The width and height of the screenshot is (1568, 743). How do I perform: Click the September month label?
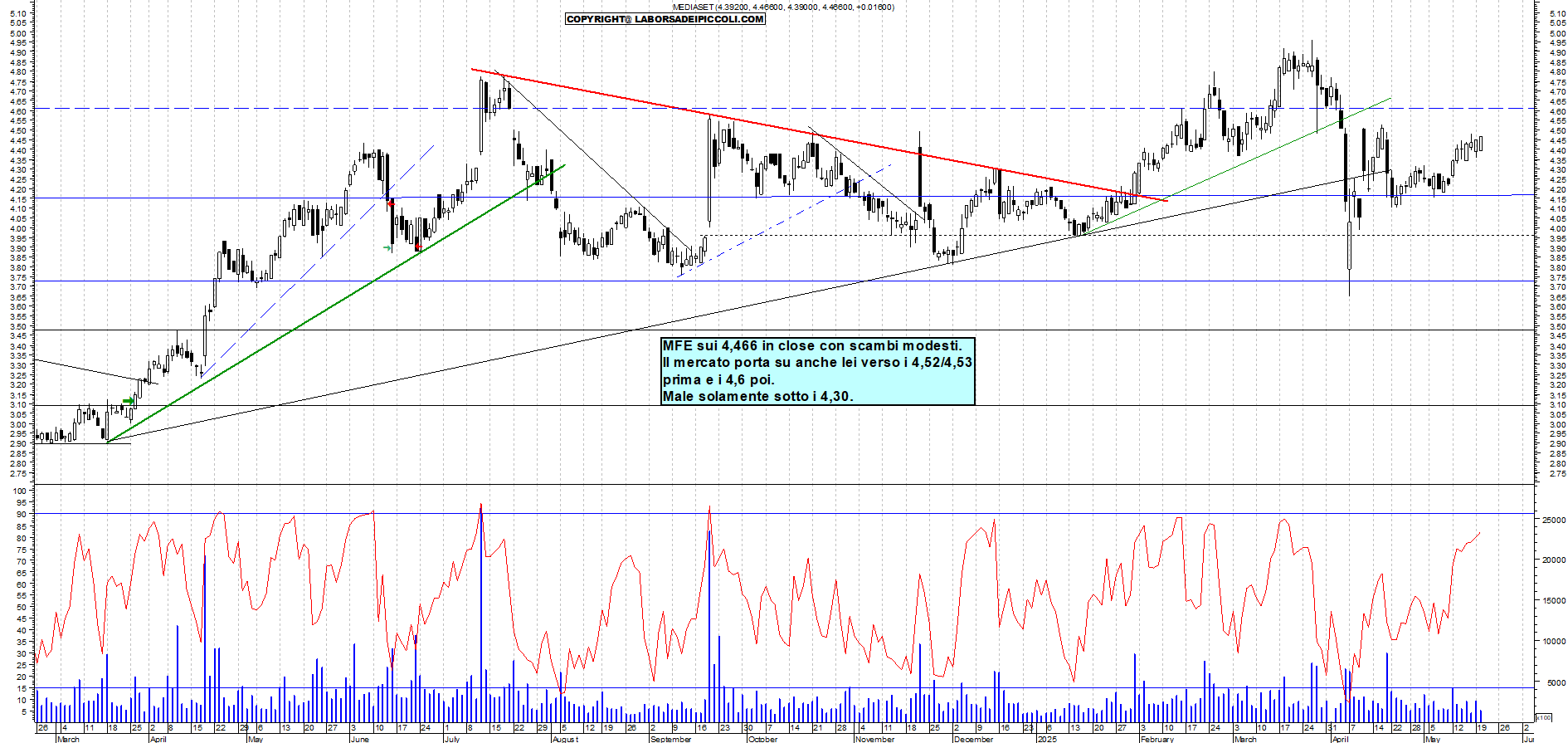tap(671, 739)
